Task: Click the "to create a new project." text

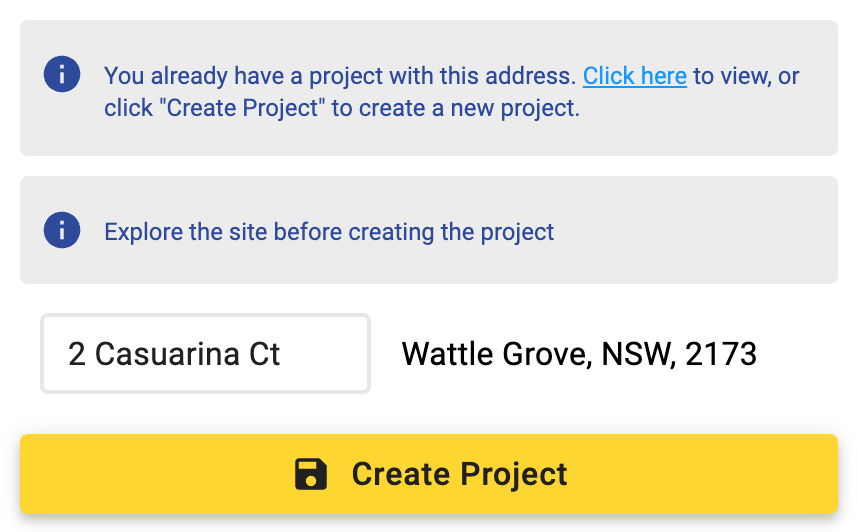Action: click(456, 108)
